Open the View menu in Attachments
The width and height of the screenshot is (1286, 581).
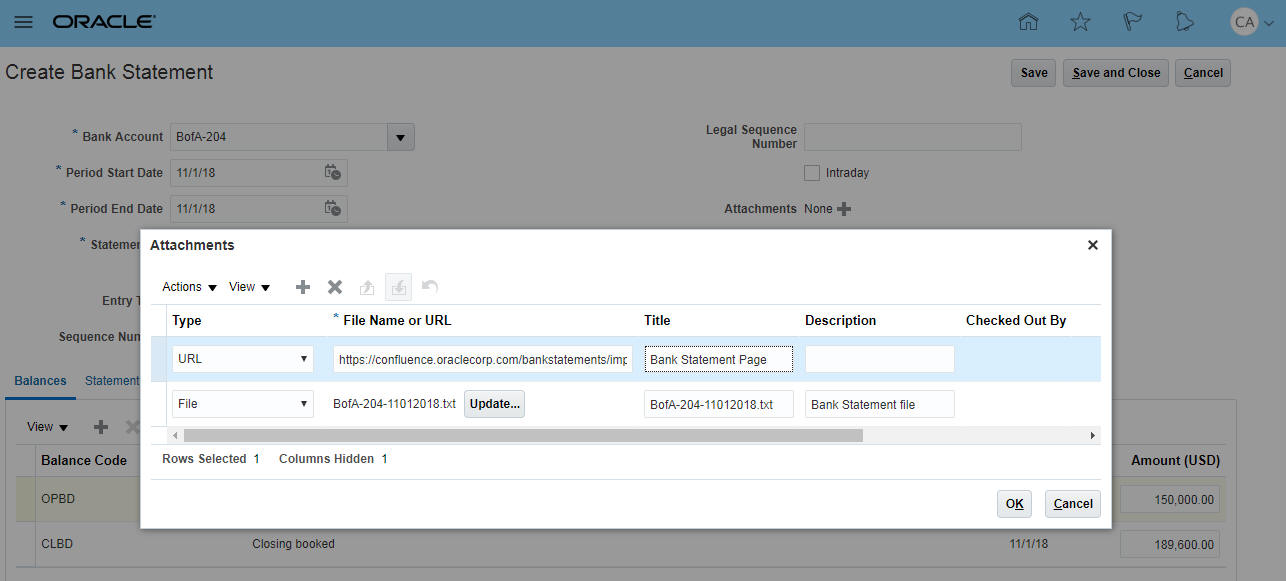[250, 287]
